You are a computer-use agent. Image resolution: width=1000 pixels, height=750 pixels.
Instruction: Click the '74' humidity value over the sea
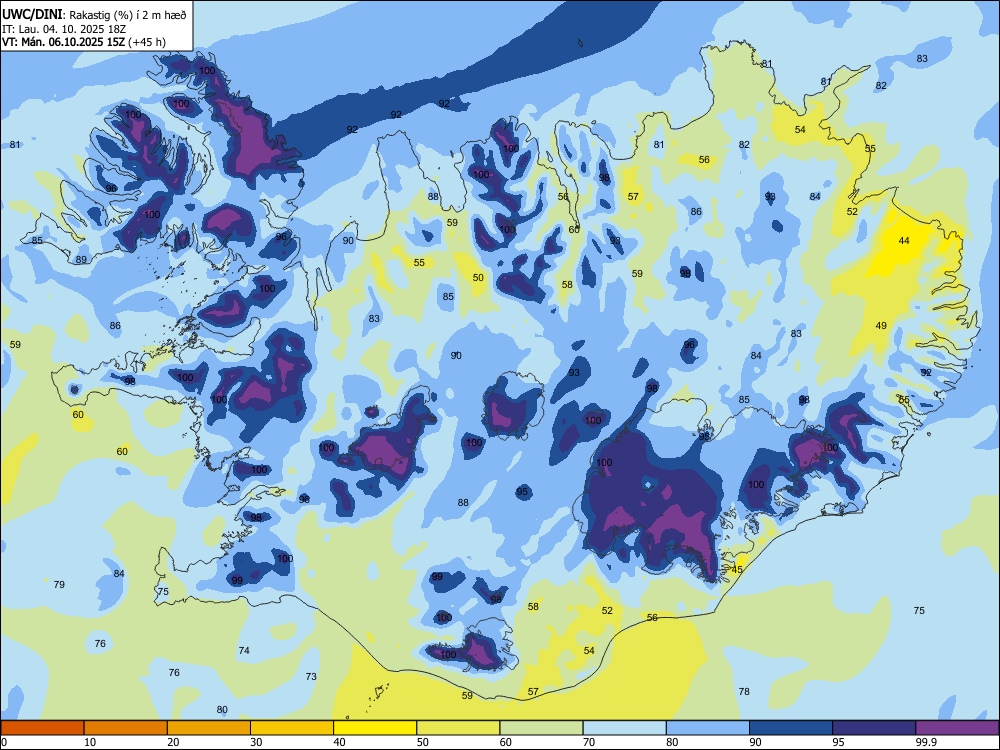244,651
